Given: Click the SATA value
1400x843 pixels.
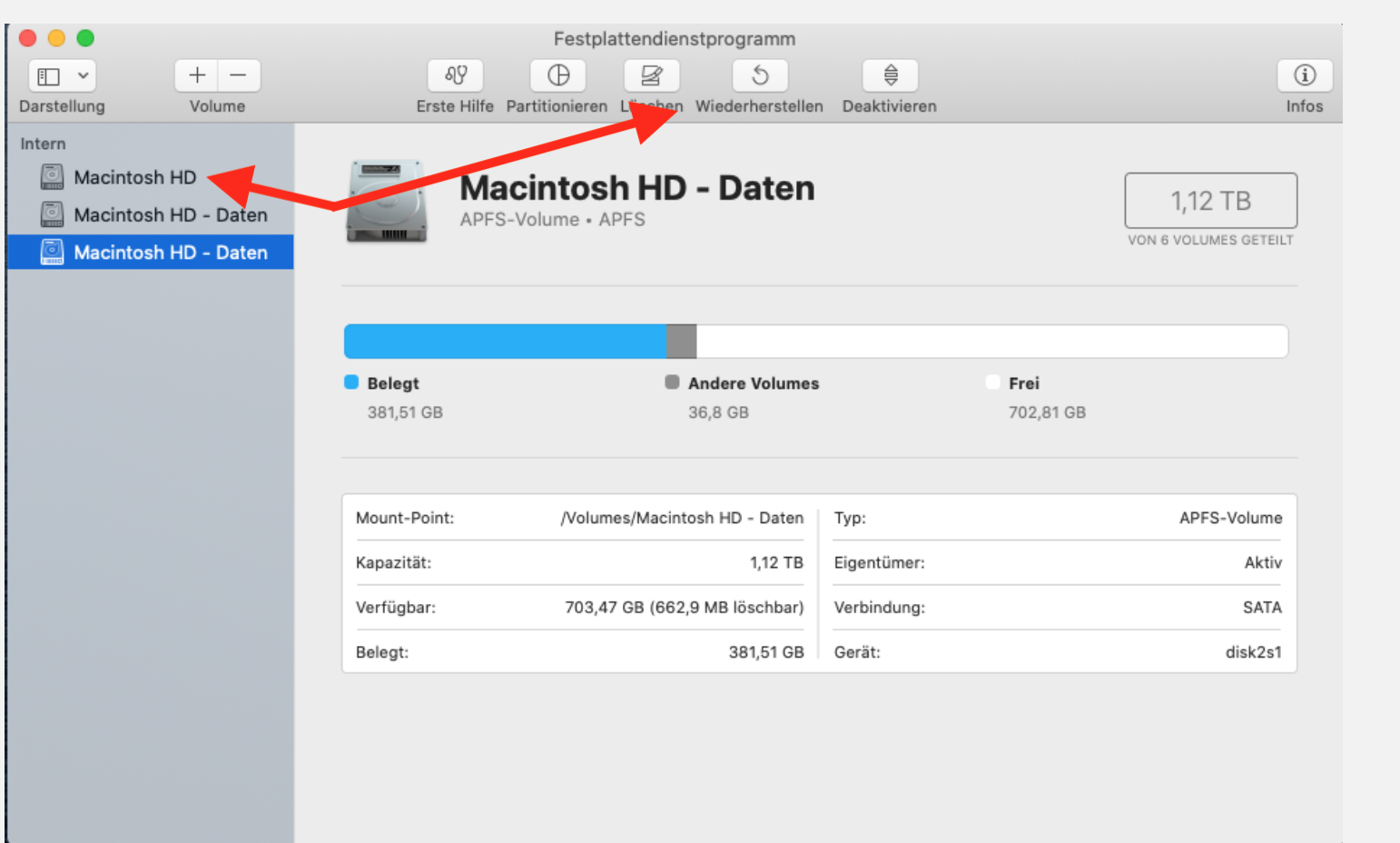Looking at the screenshot, I should tap(1263, 608).
